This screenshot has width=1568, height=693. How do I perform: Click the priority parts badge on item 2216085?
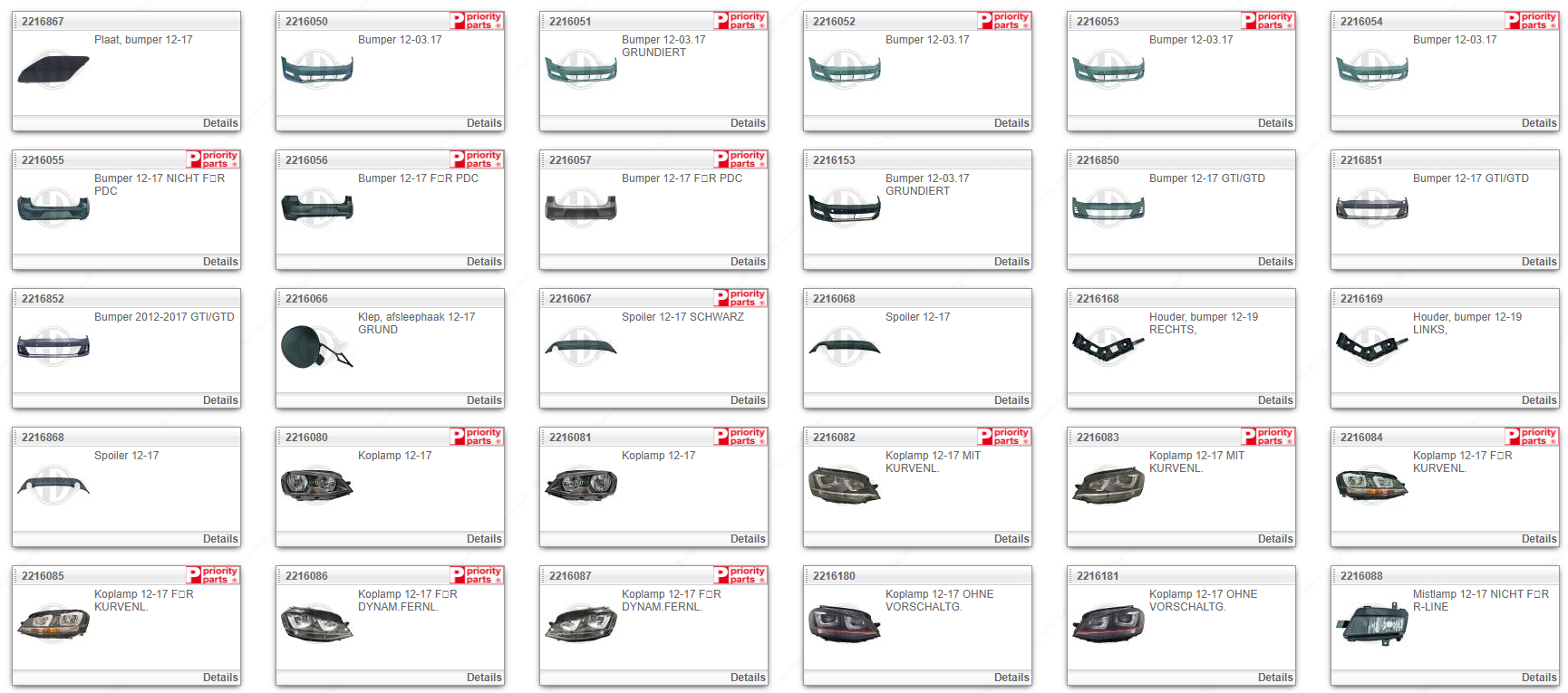[x=213, y=575]
